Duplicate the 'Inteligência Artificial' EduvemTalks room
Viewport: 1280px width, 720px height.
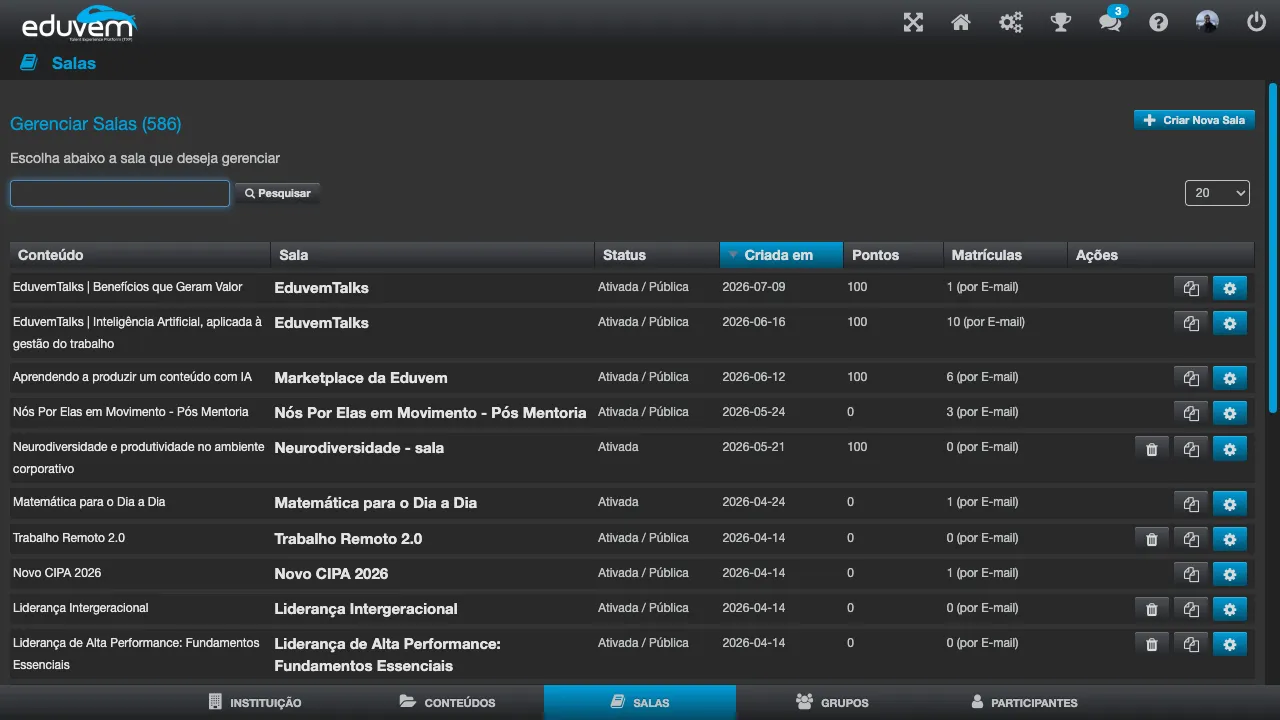[1191, 323]
